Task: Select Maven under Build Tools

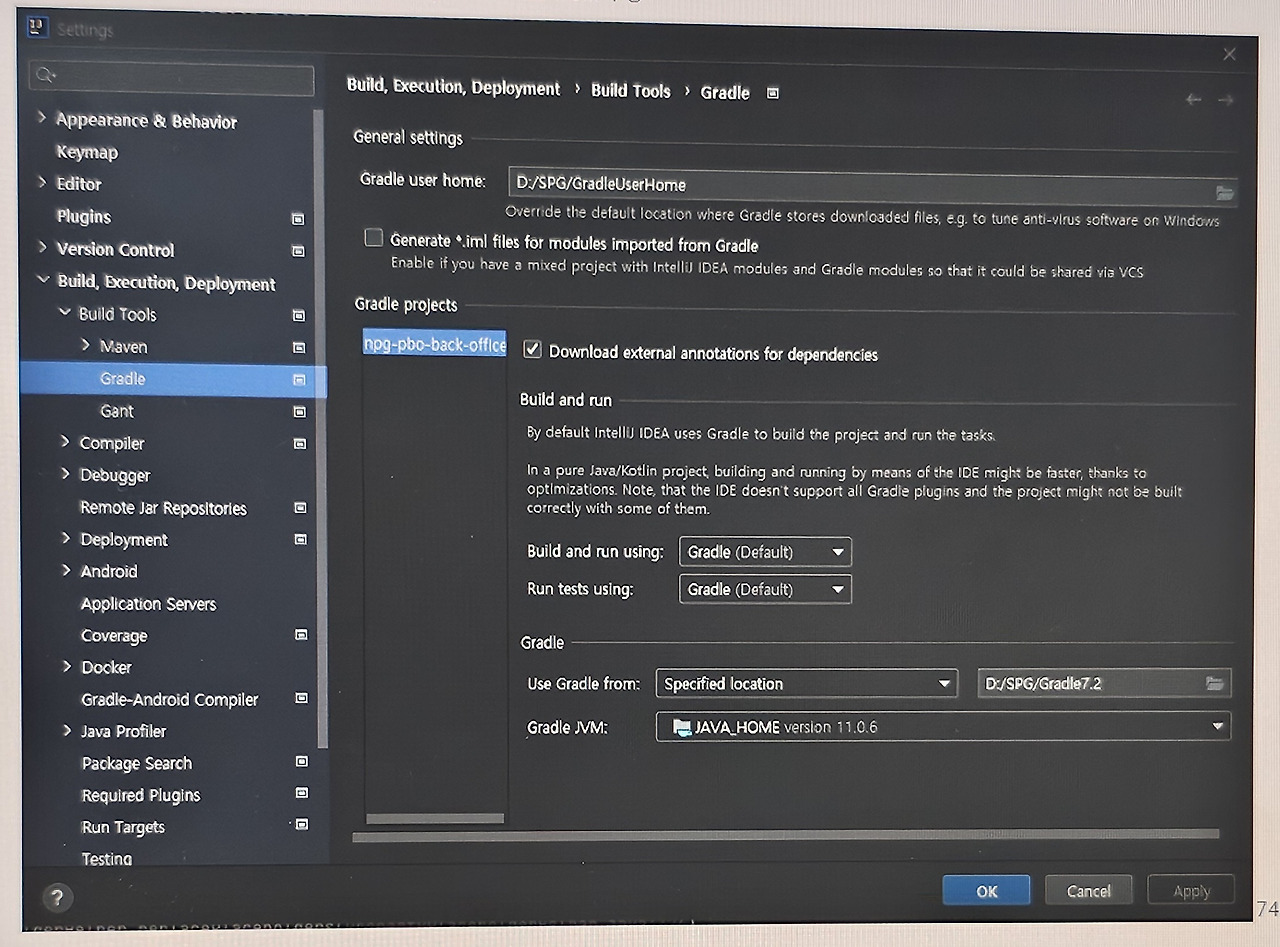Action: [124, 346]
